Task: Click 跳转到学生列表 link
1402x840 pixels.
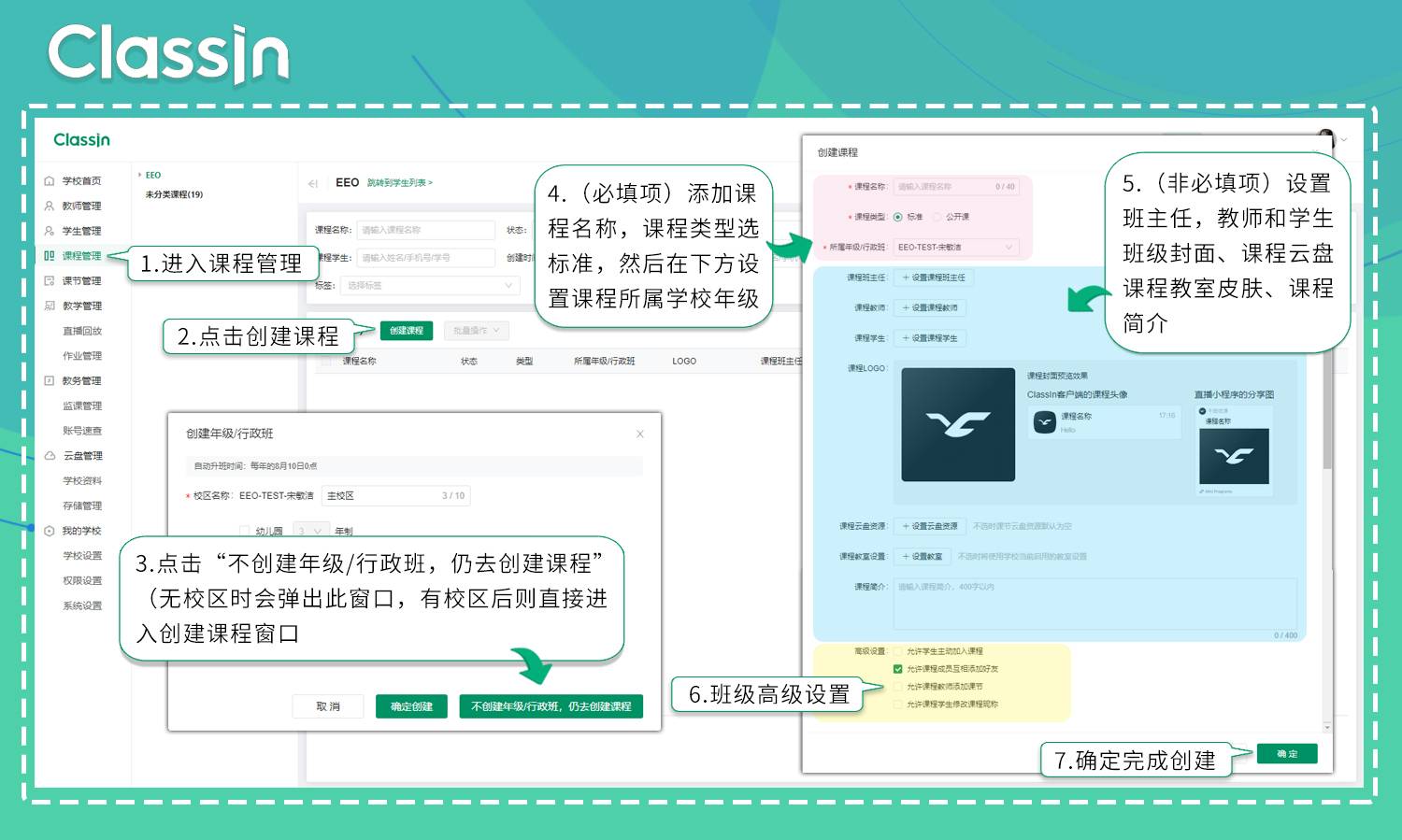Action: [x=400, y=183]
